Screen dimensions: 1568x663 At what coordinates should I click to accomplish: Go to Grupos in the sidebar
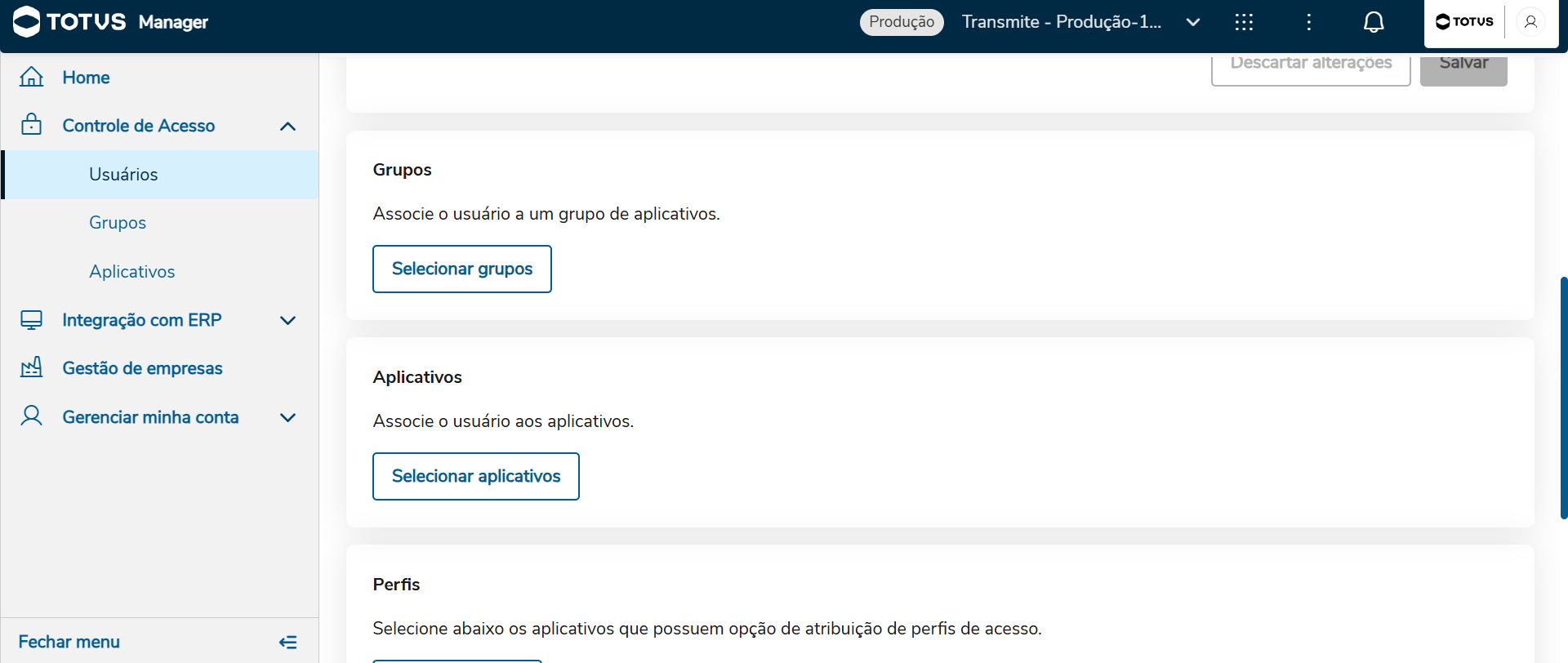pyautogui.click(x=118, y=223)
